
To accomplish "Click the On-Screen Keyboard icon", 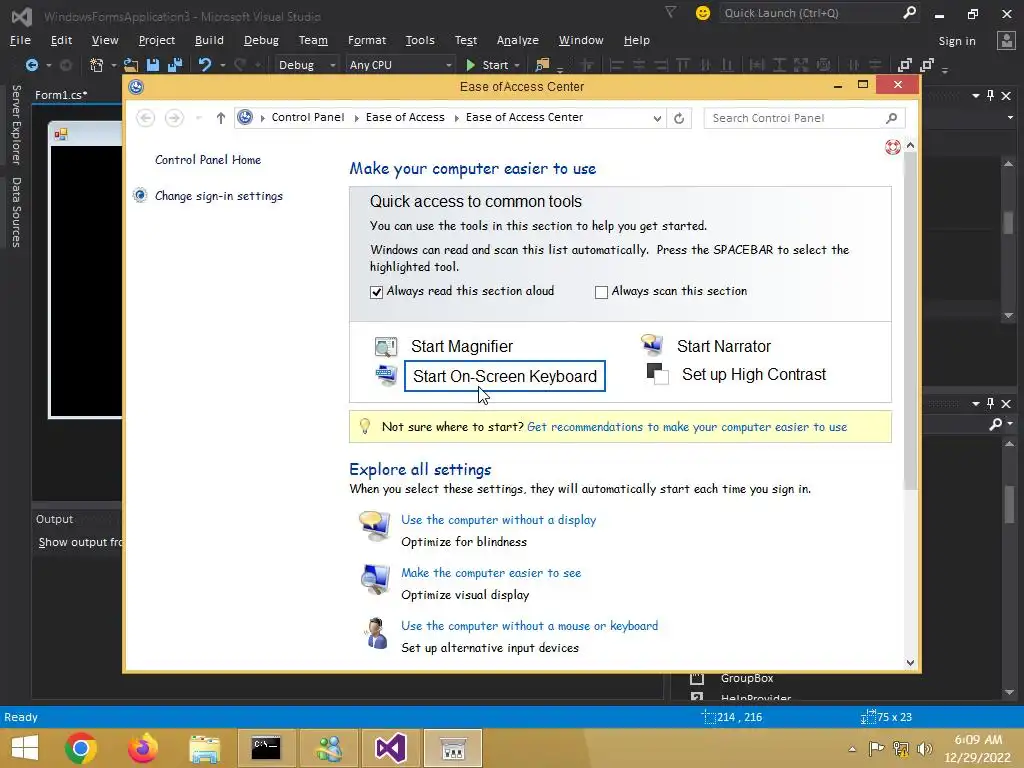I will (386, 376).
